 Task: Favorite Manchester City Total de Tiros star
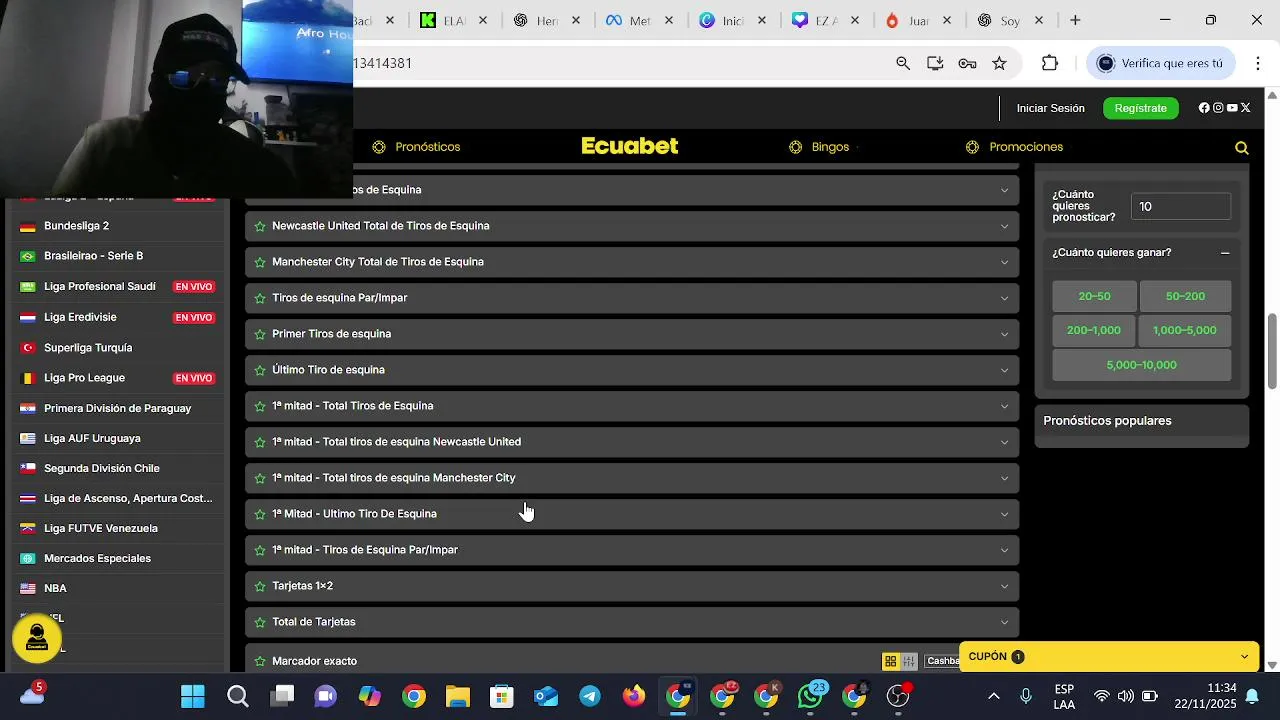260,262
